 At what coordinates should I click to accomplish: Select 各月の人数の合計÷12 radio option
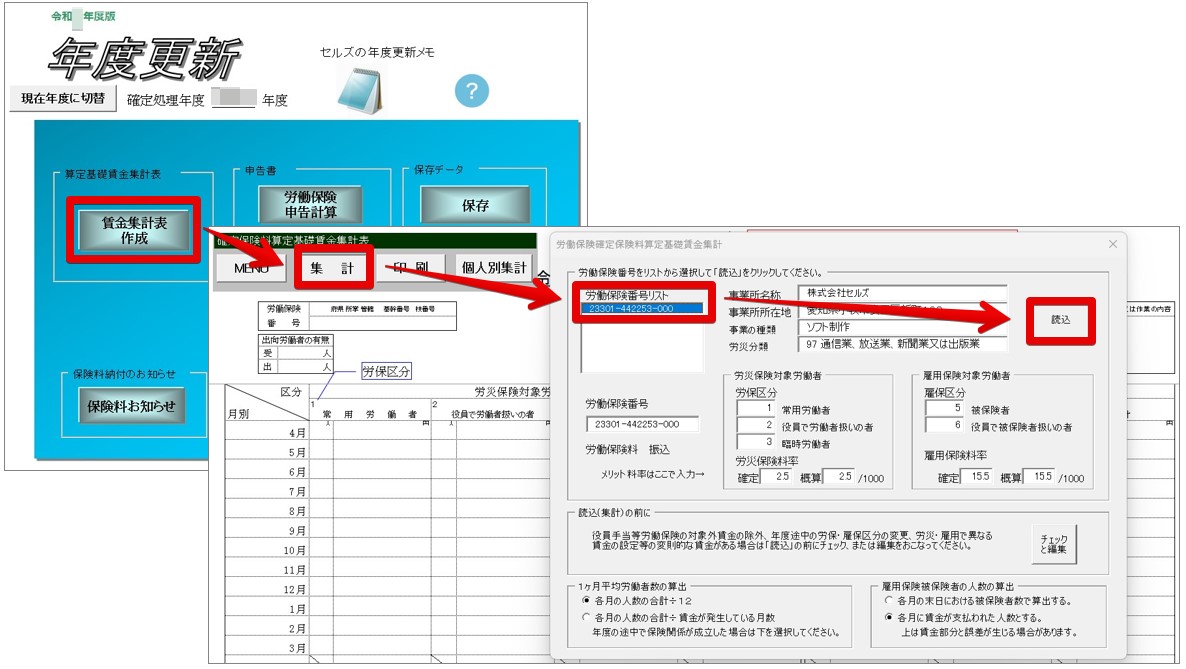click(x=586, y=600)
